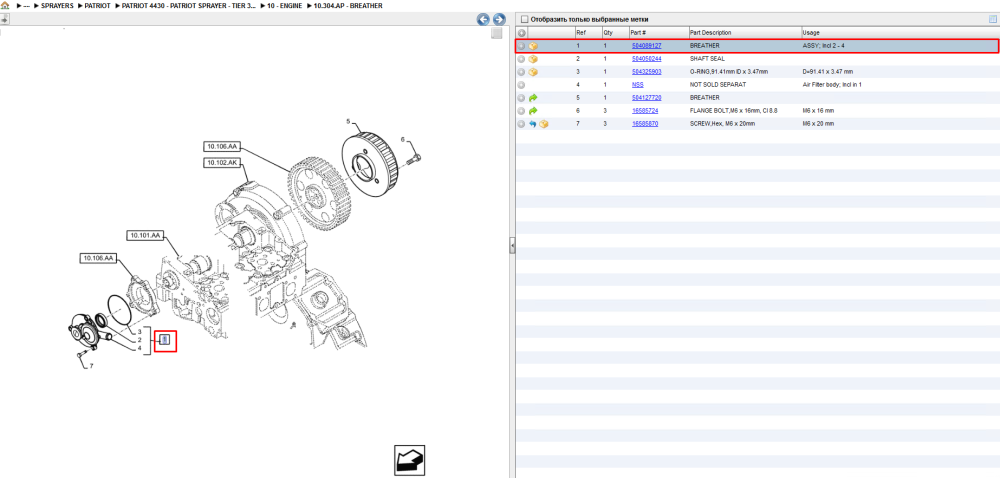The width and height of the screenshot is (1000, 478).
Task: Toggle the selection circle on the NSS row
Action: 521,85
